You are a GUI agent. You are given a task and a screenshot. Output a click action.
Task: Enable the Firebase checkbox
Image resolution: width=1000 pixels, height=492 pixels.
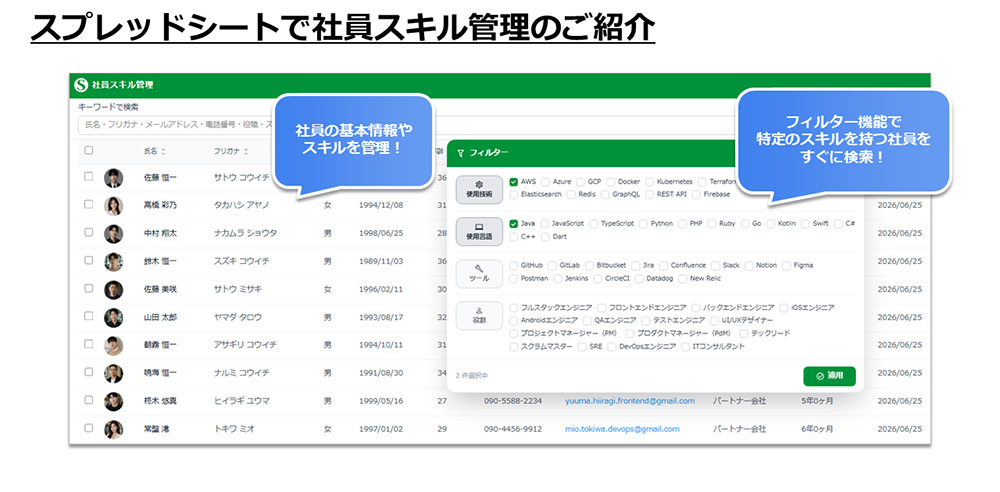click(696, 195)
